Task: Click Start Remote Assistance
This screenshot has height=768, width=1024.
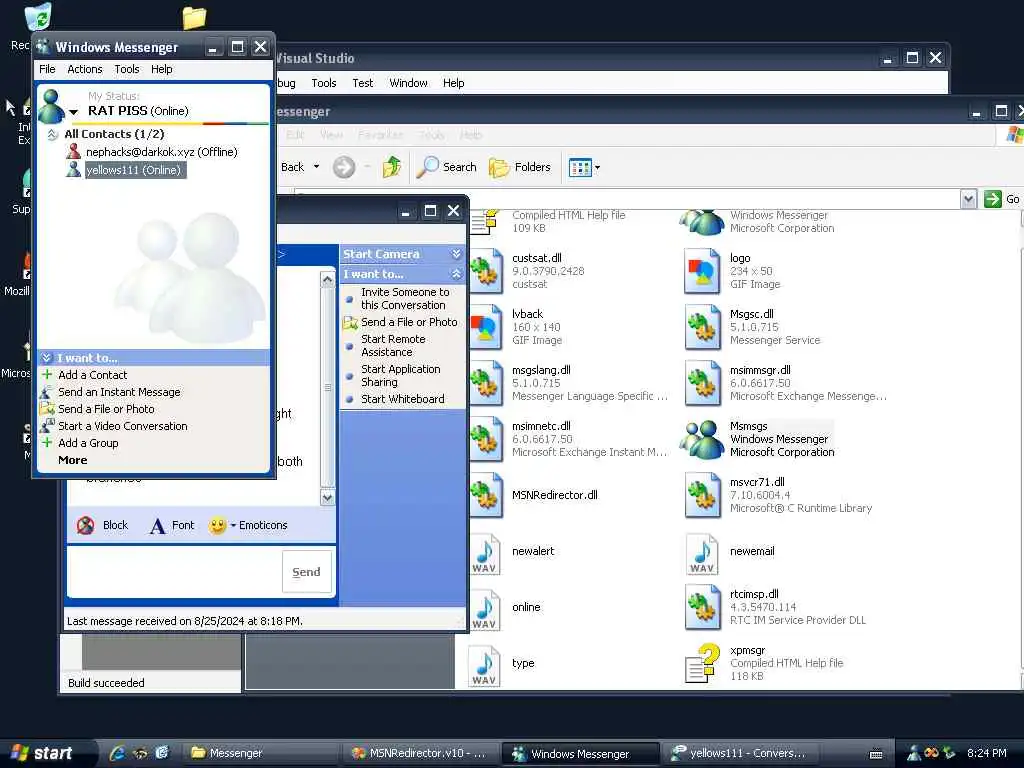Action: tap(393, 345)
